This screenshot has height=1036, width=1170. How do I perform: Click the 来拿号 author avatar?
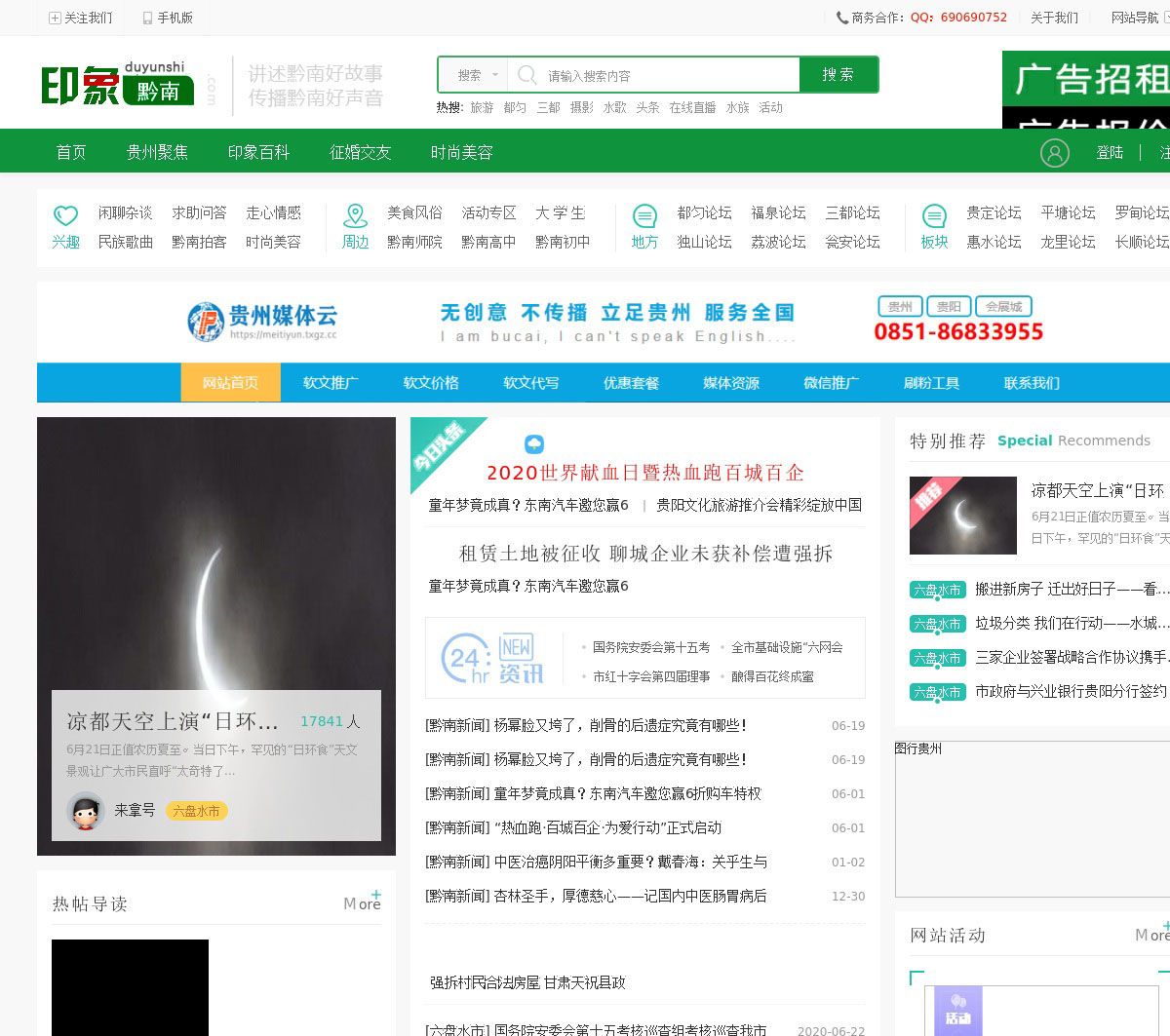(x=86, y=810)
